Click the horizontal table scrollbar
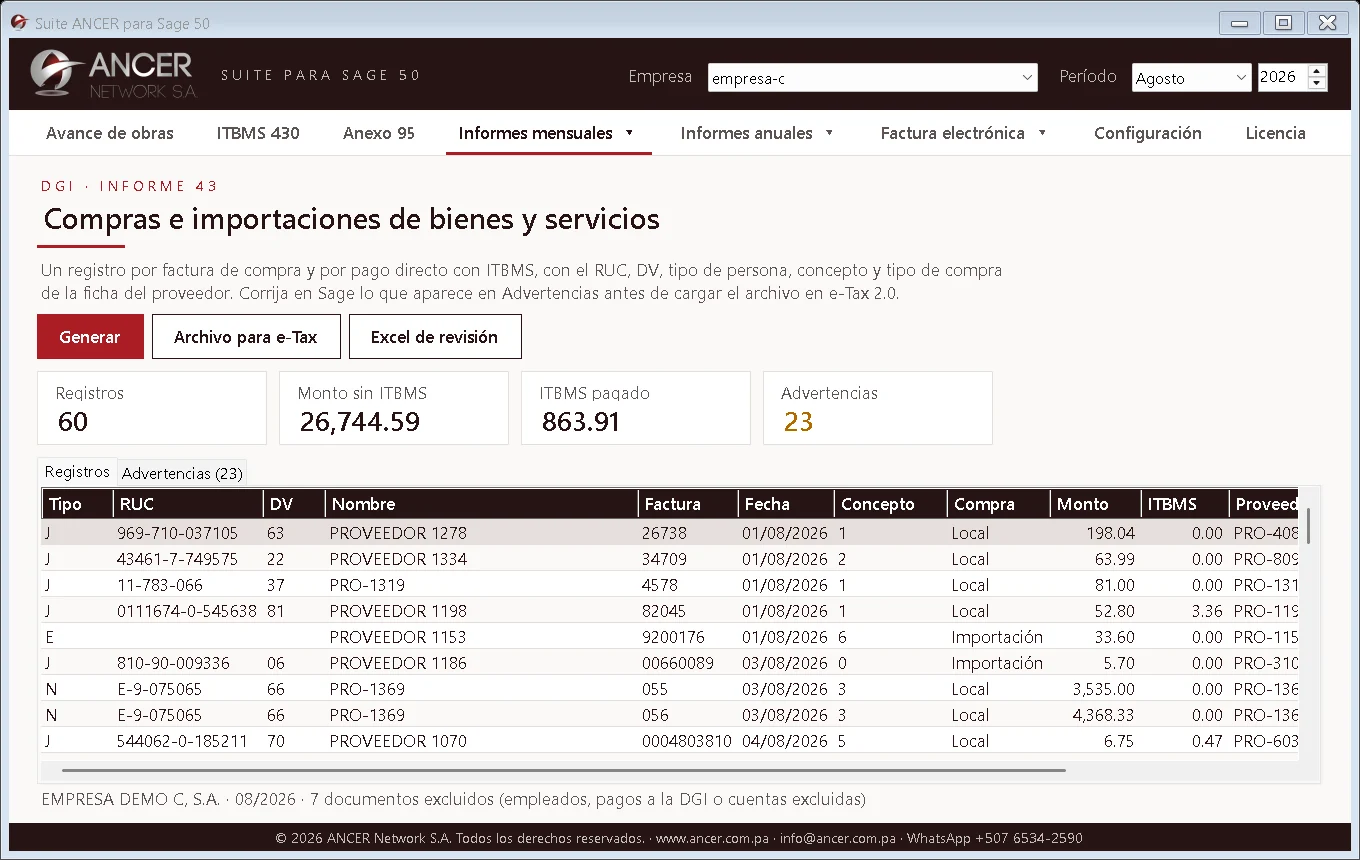This screenshot has width=1360, height=860. click(x=564, y=770)
